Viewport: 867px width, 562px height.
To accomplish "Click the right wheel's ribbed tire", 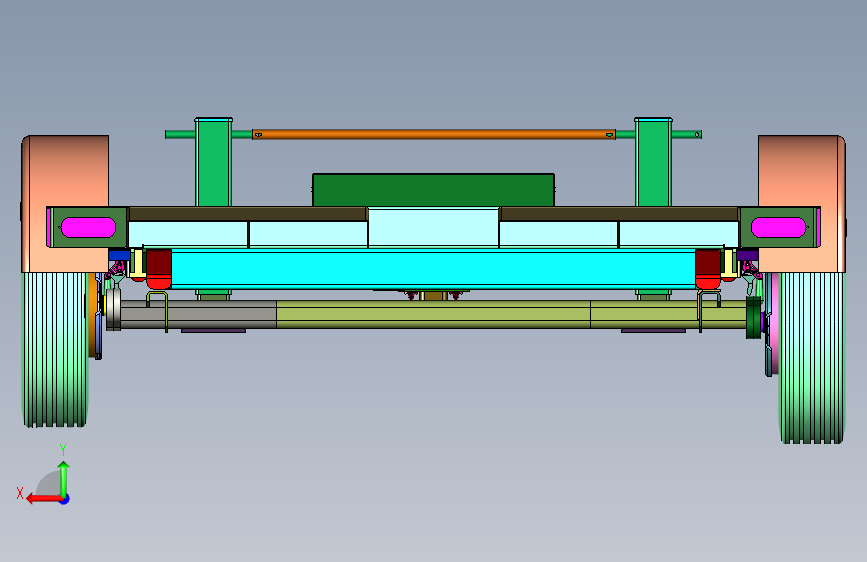I will tap(812, 357).
